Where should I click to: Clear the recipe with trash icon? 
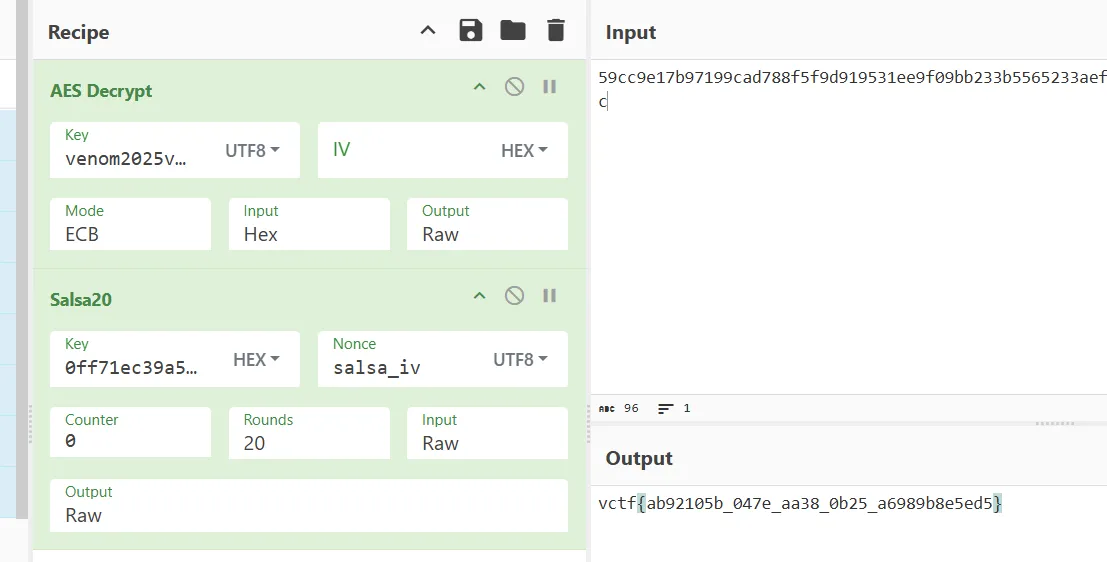(x=556, y=31)
